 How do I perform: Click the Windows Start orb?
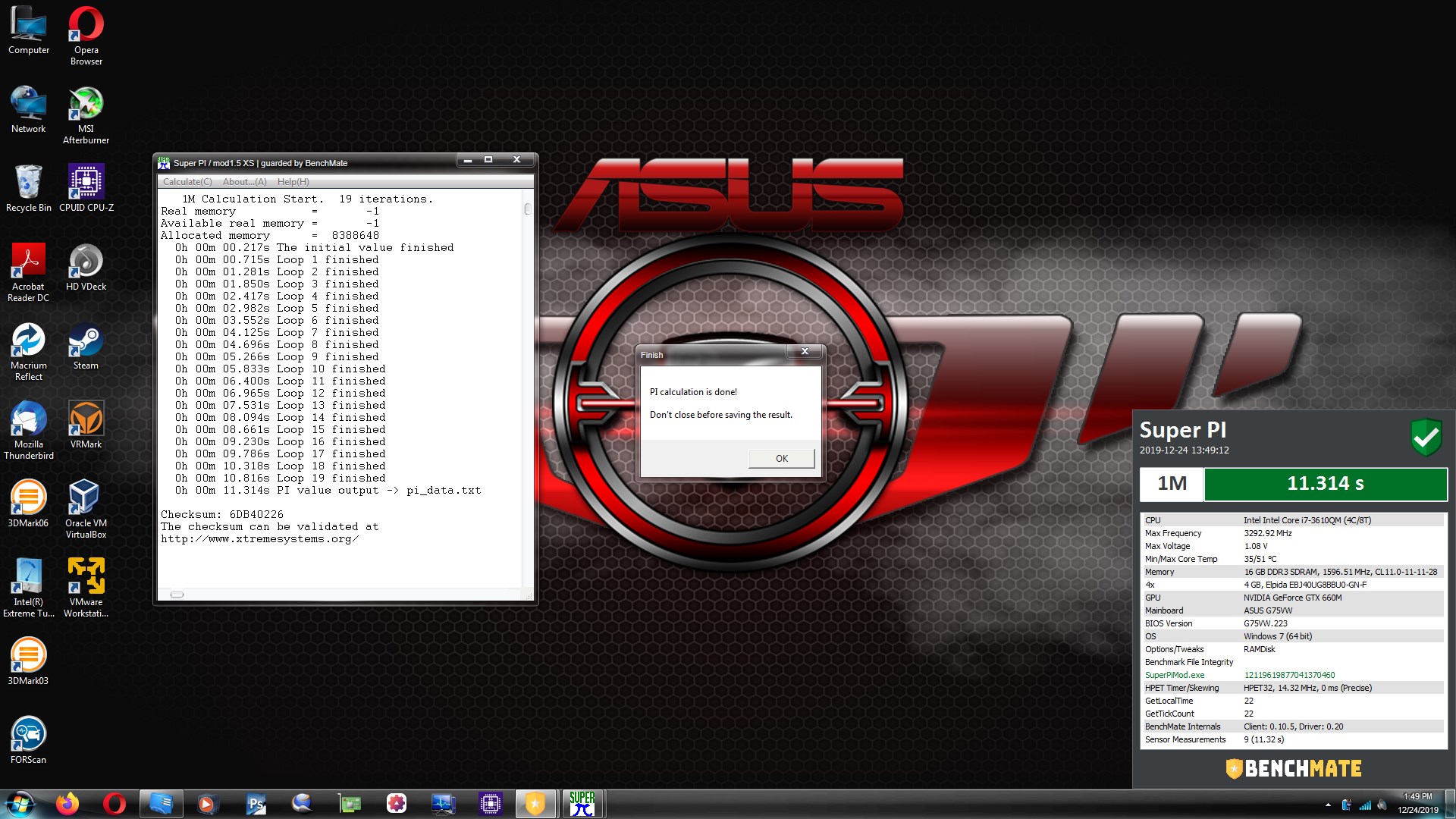tap(20, 804)
